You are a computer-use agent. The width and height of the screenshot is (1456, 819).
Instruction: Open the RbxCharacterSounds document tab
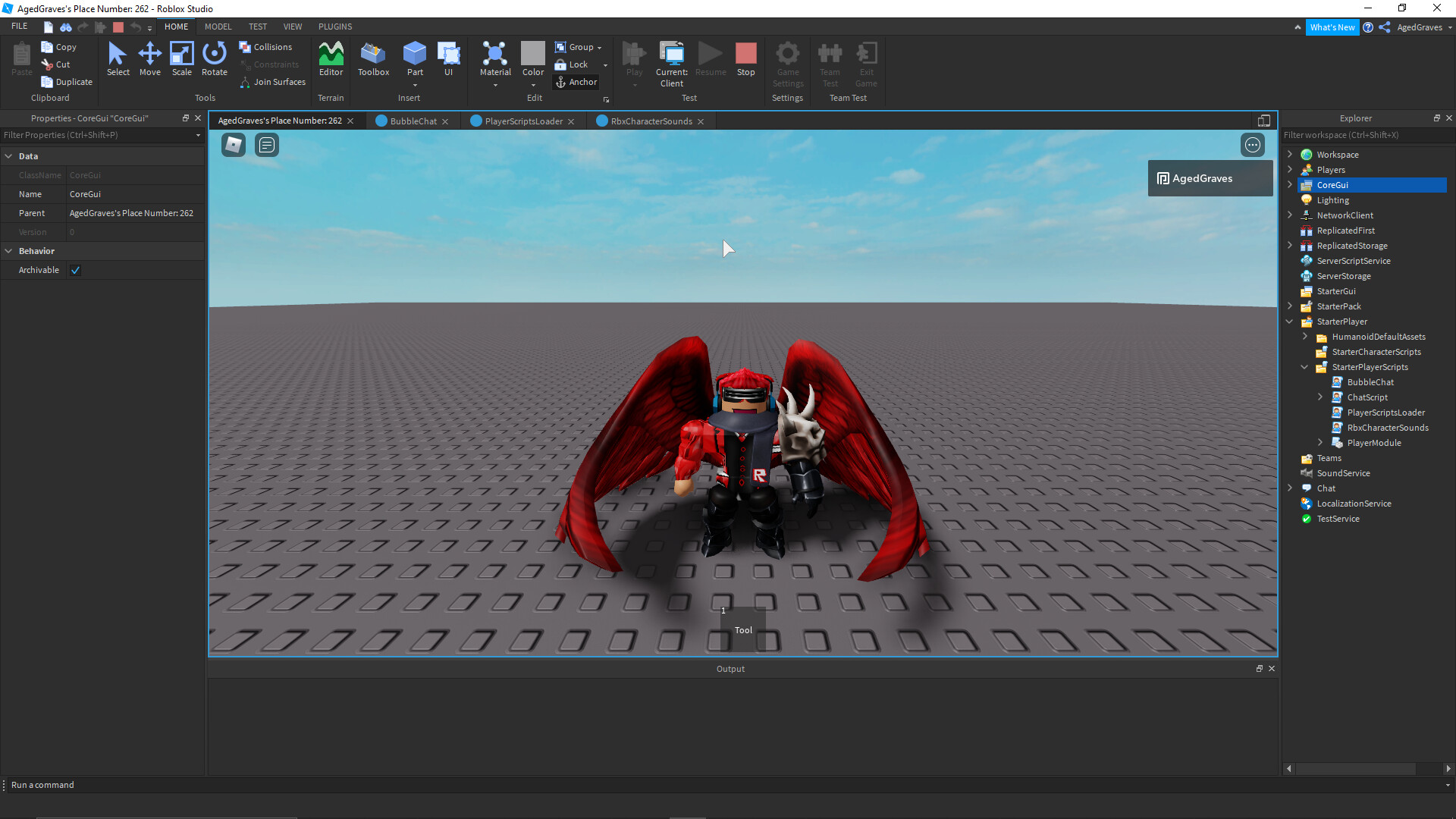(x=651, y=121)
